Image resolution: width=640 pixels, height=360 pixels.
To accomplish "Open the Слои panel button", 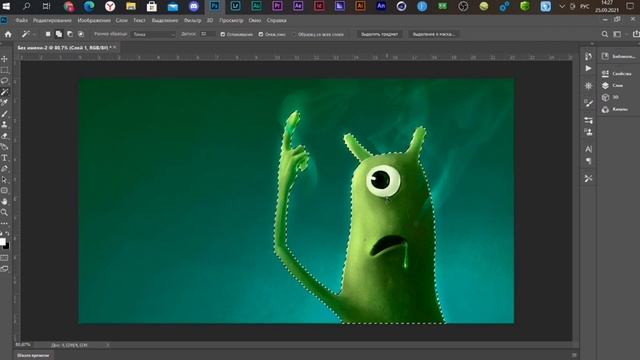I will [x=612, y=85].
